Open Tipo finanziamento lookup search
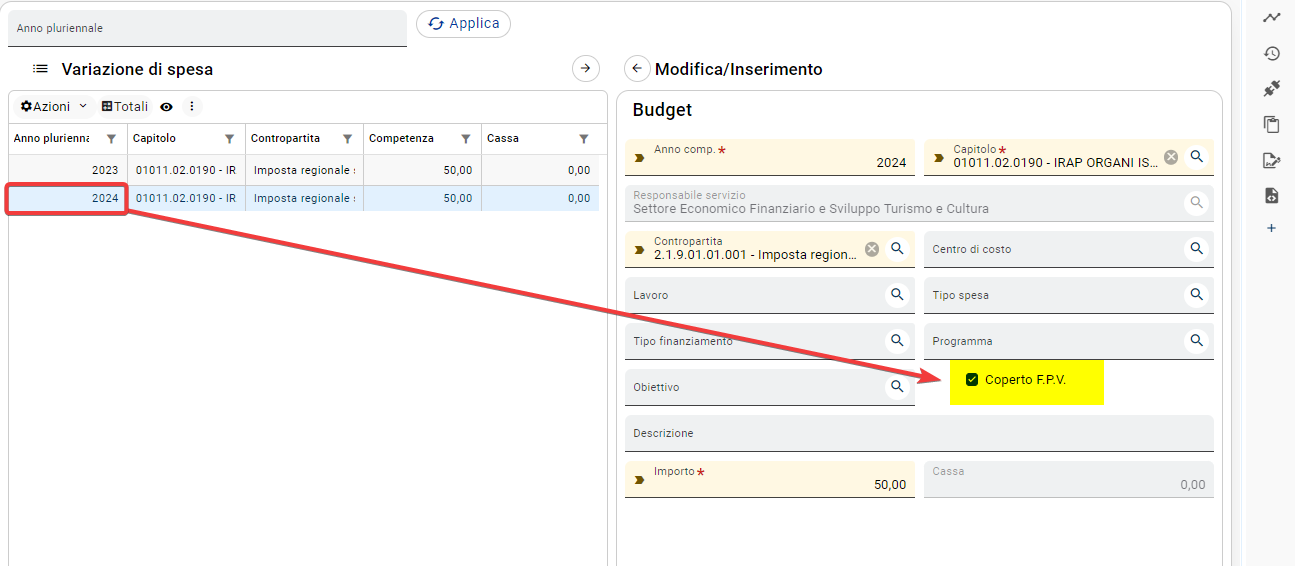The image size is (1295, 566). click(x=897, y=341)
